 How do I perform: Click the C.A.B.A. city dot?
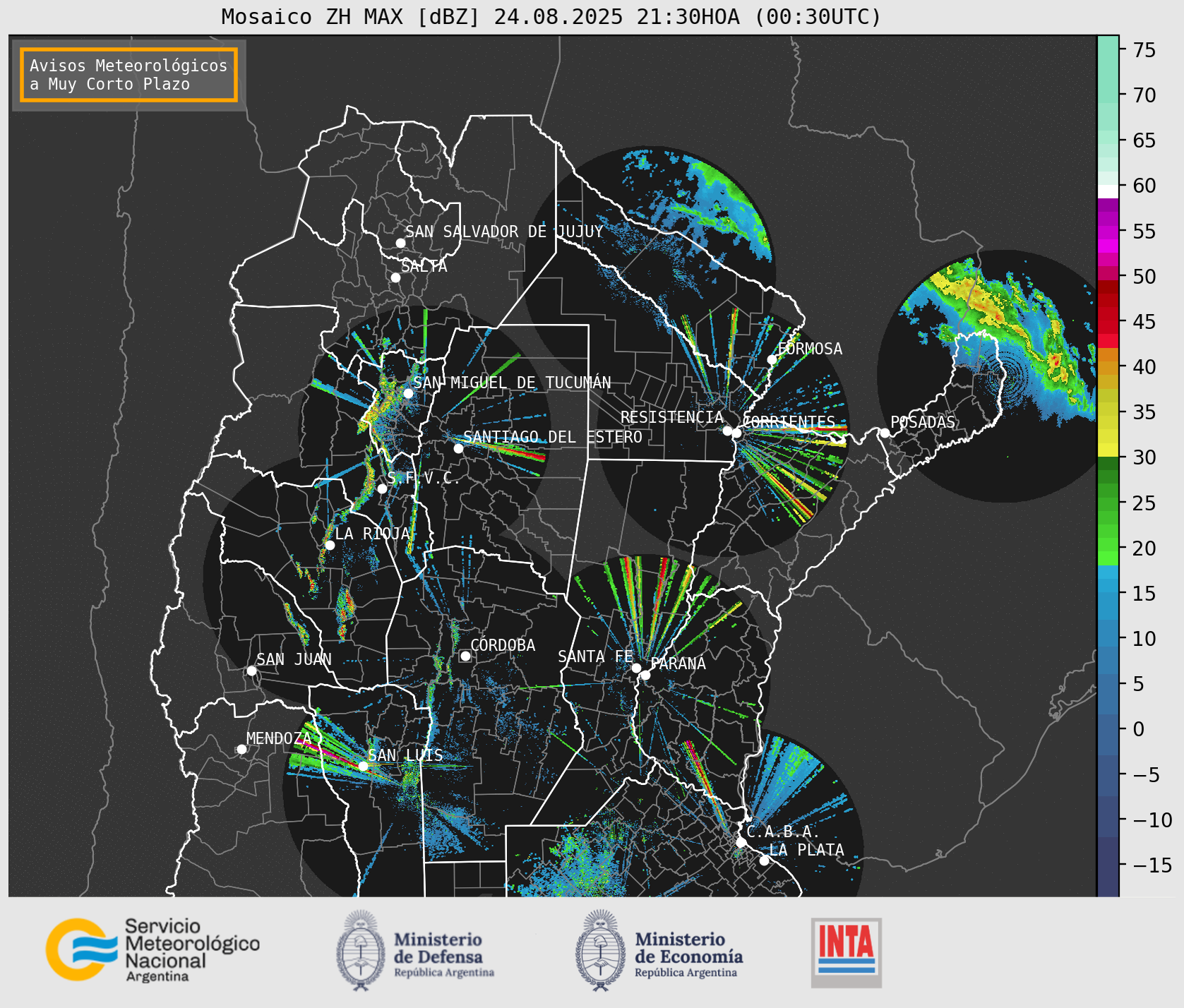pos(741,842)
